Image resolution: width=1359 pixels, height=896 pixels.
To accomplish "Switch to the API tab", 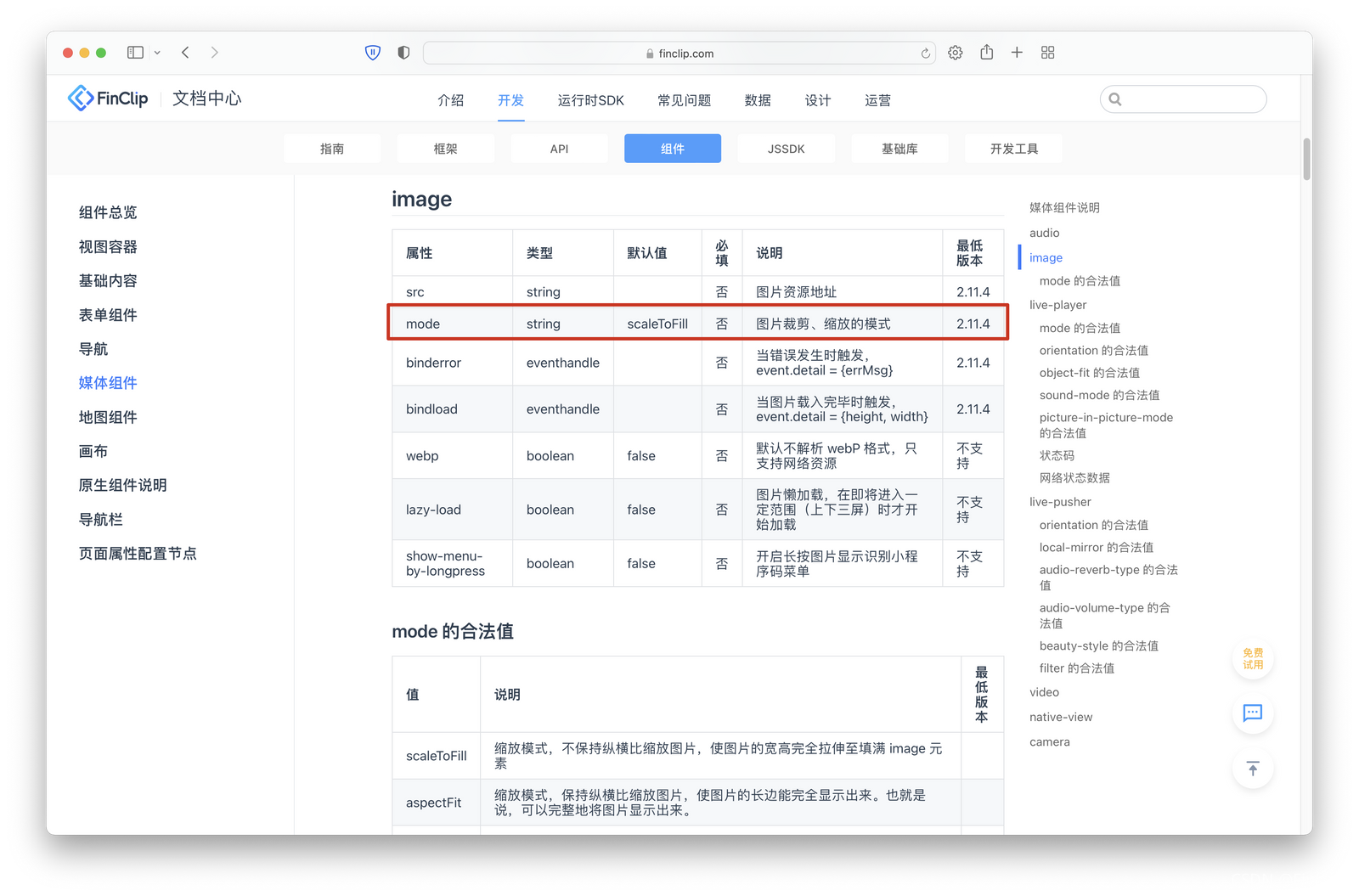I will click(x=559, y=148).
